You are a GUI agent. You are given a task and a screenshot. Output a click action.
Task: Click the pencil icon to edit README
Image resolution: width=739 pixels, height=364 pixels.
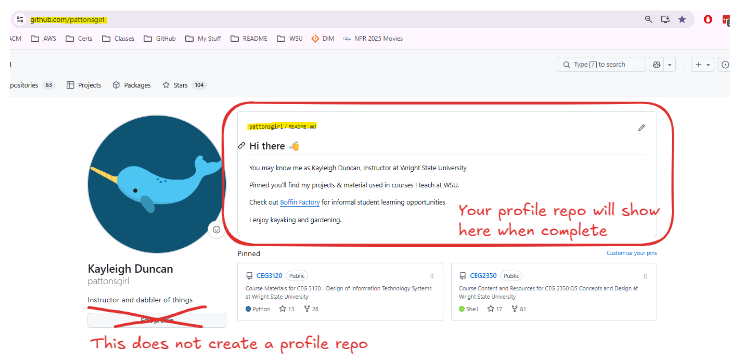[x=641, y=127]
